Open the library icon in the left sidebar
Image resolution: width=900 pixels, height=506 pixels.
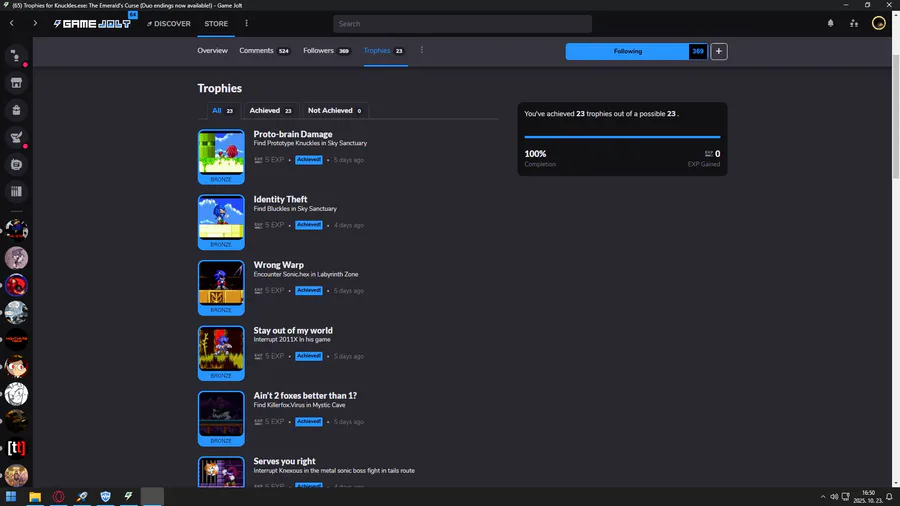pos(16,192)
